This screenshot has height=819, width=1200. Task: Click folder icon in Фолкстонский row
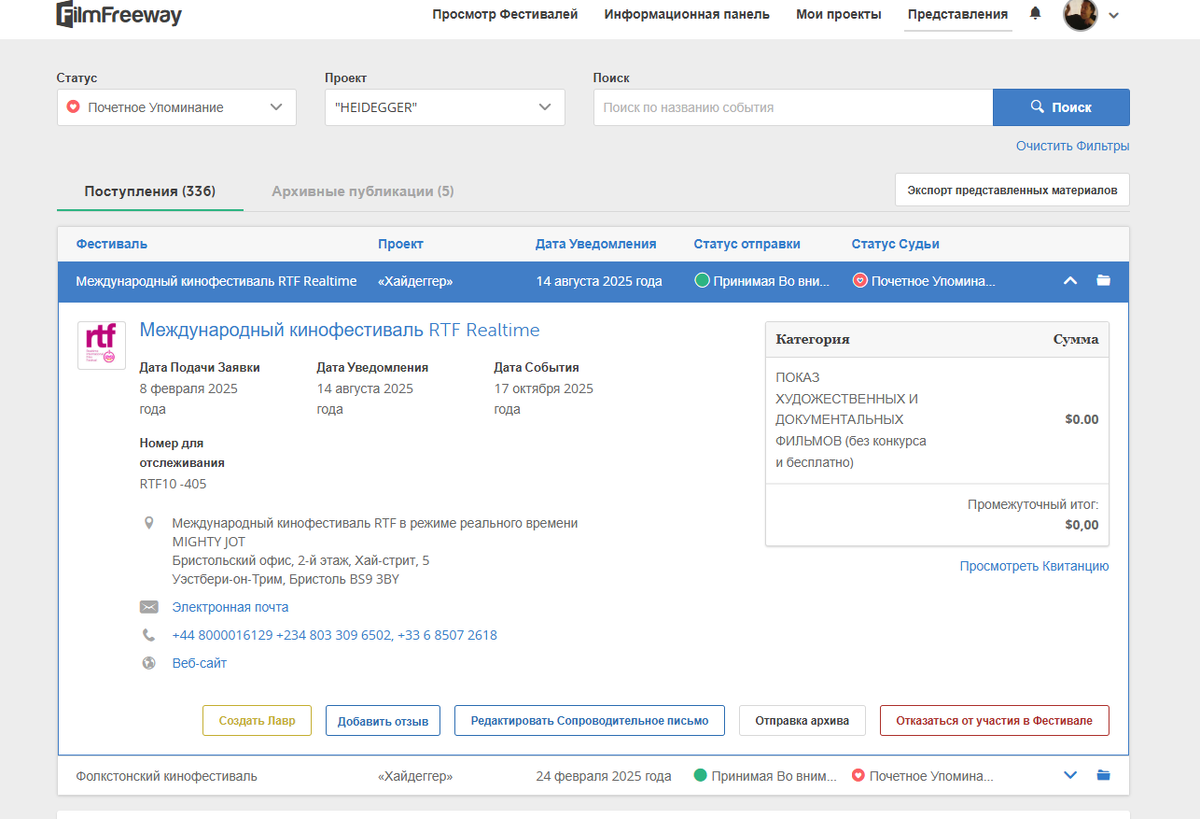tap(1103, 775)
